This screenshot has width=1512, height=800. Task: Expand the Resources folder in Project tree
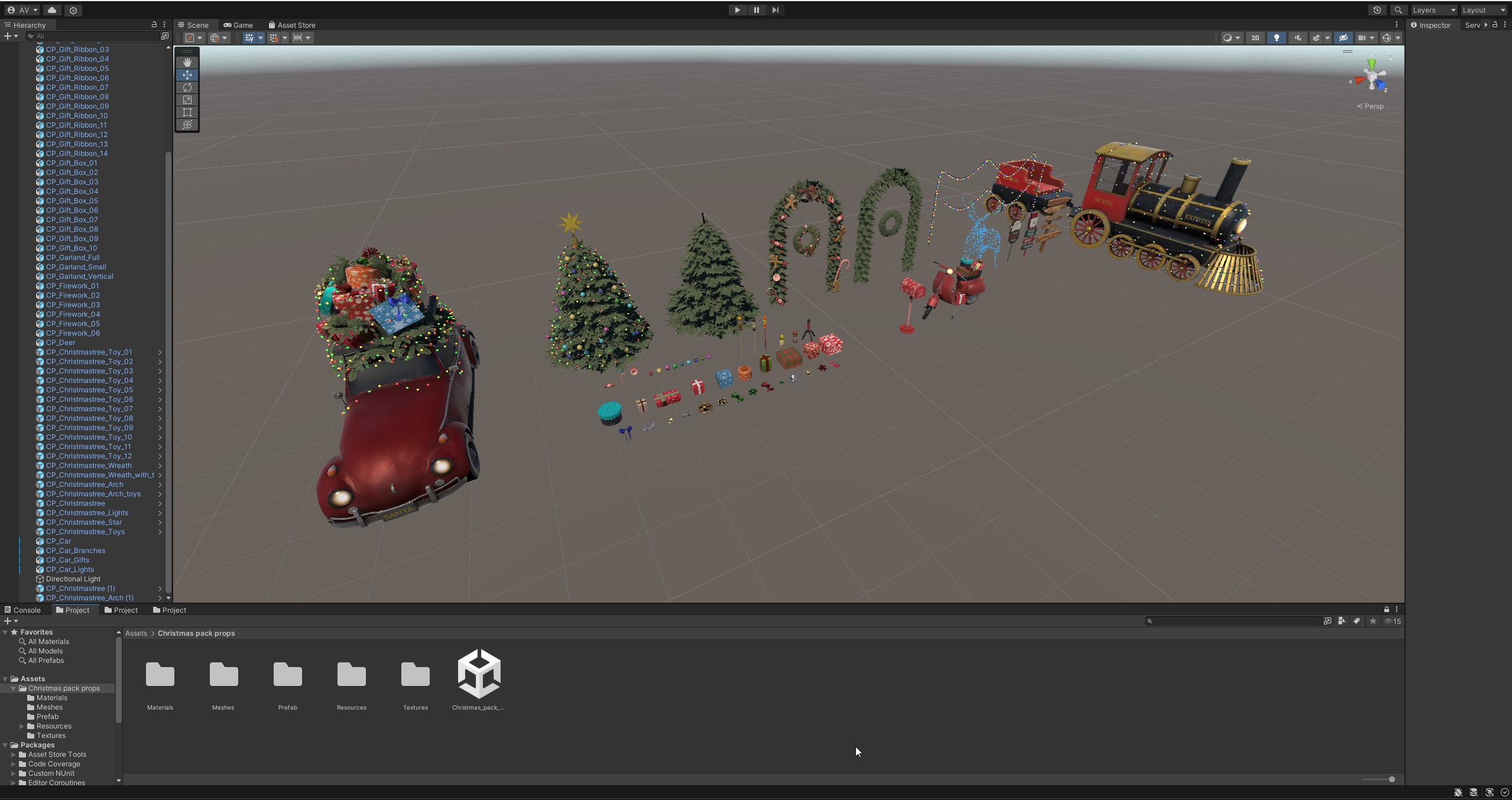click(x=22, y=726)
